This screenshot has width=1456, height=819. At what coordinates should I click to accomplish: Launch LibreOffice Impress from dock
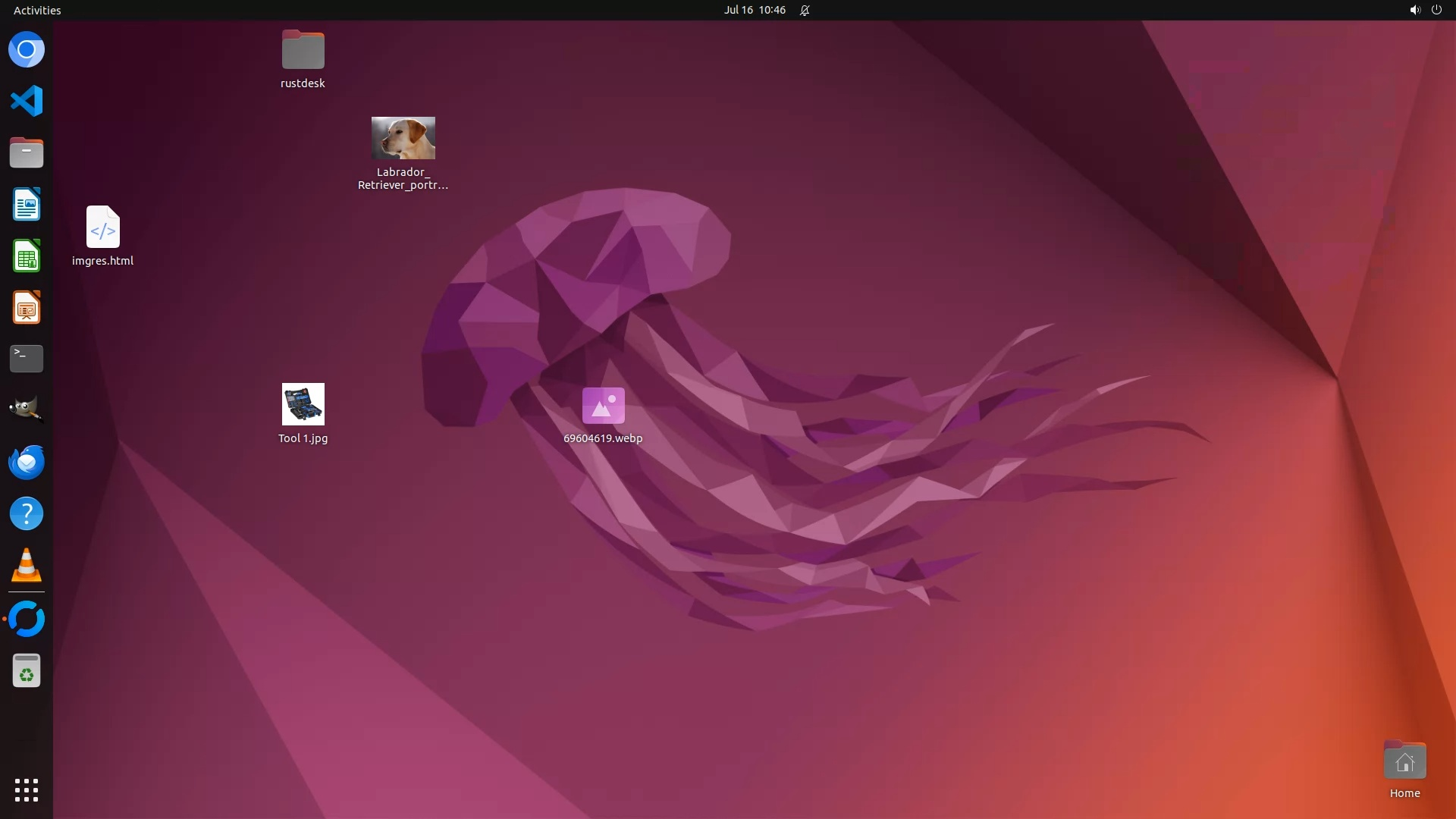27,308
